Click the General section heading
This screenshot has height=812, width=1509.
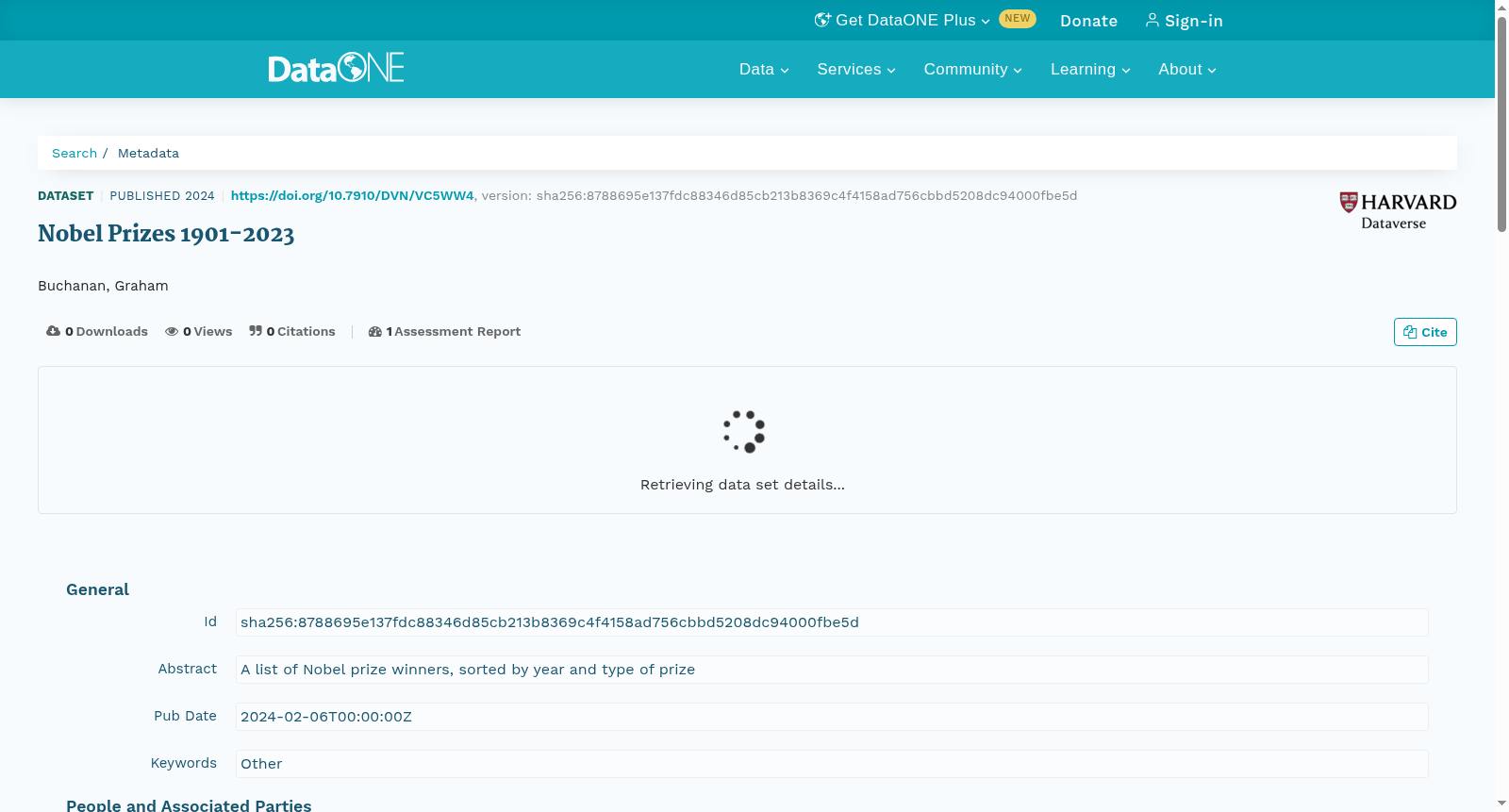pos(97,589)
